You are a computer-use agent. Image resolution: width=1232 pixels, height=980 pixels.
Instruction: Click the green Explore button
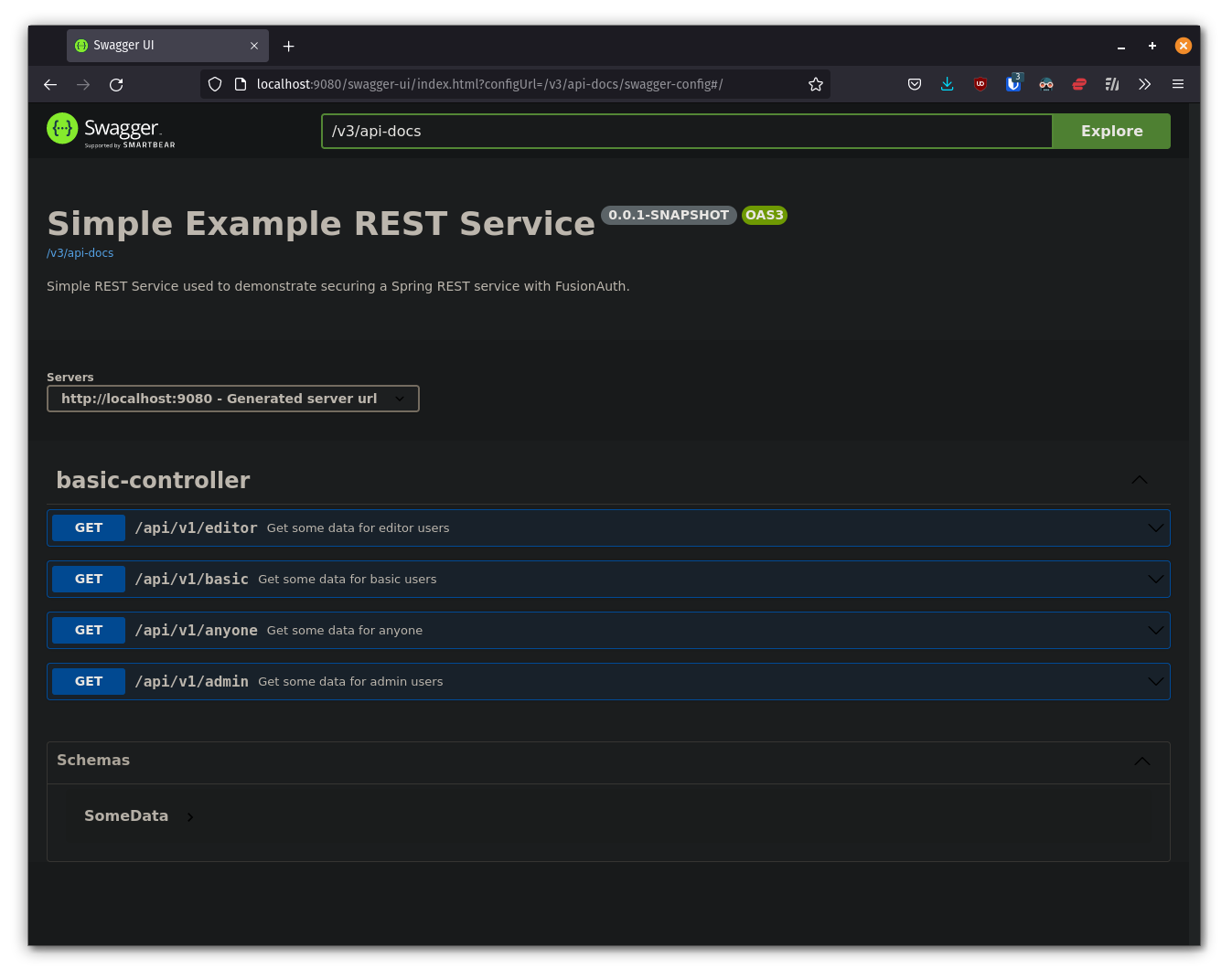[x=1111, y=131]
